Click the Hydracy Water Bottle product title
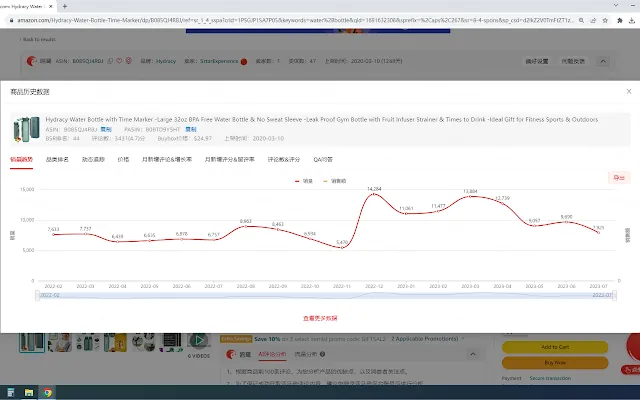The image size is (640, 400). [322, 120]
